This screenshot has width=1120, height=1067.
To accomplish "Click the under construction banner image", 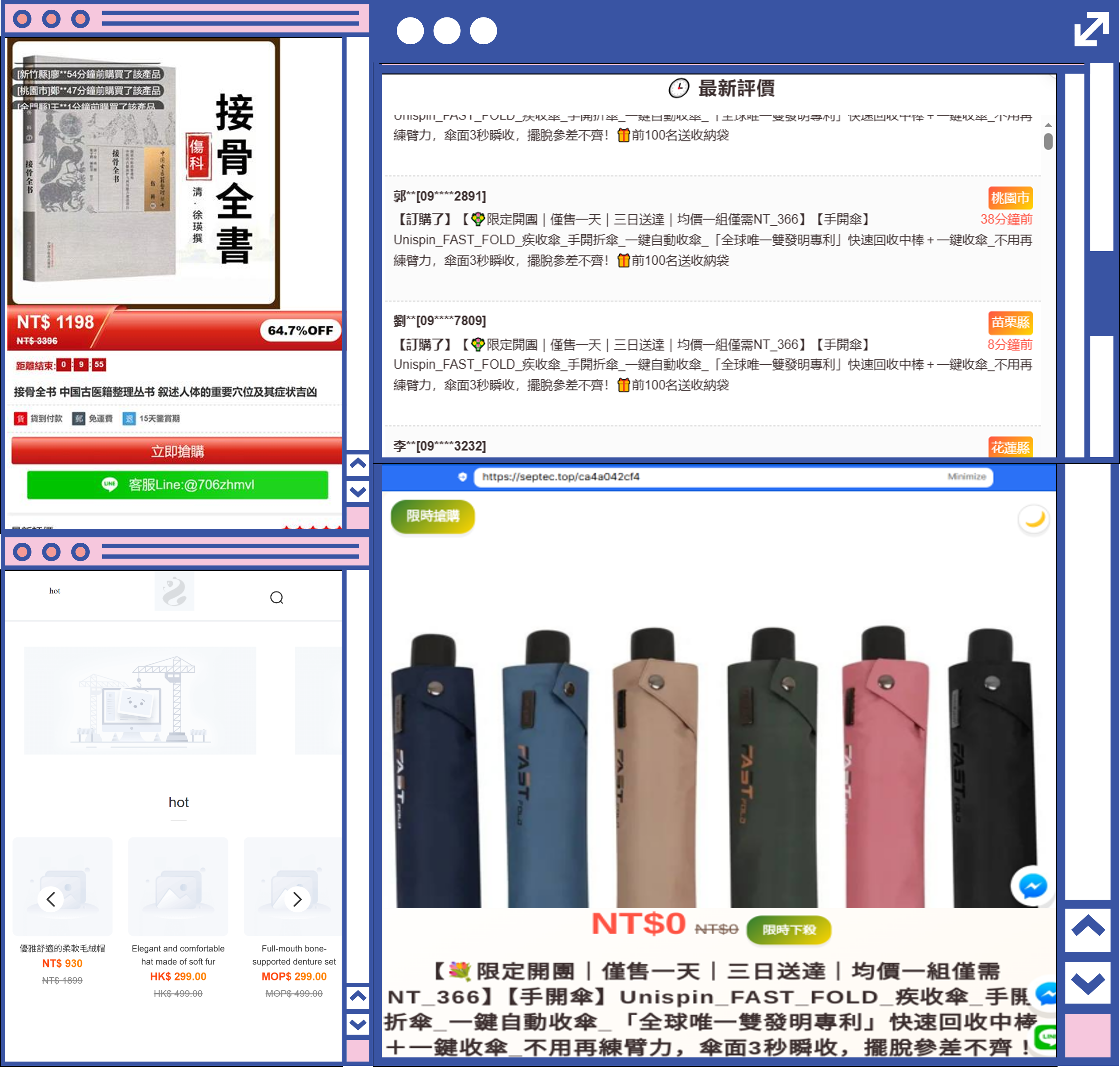I will click(x=140, y=700).
